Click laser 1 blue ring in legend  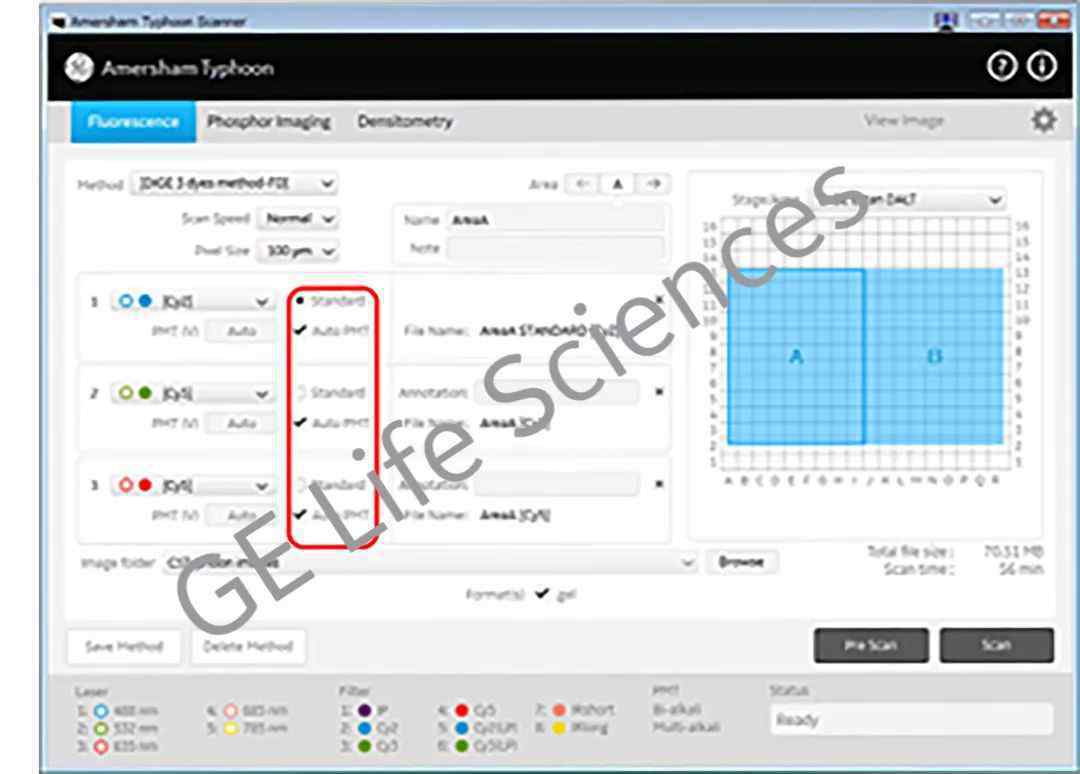point(101,711)
